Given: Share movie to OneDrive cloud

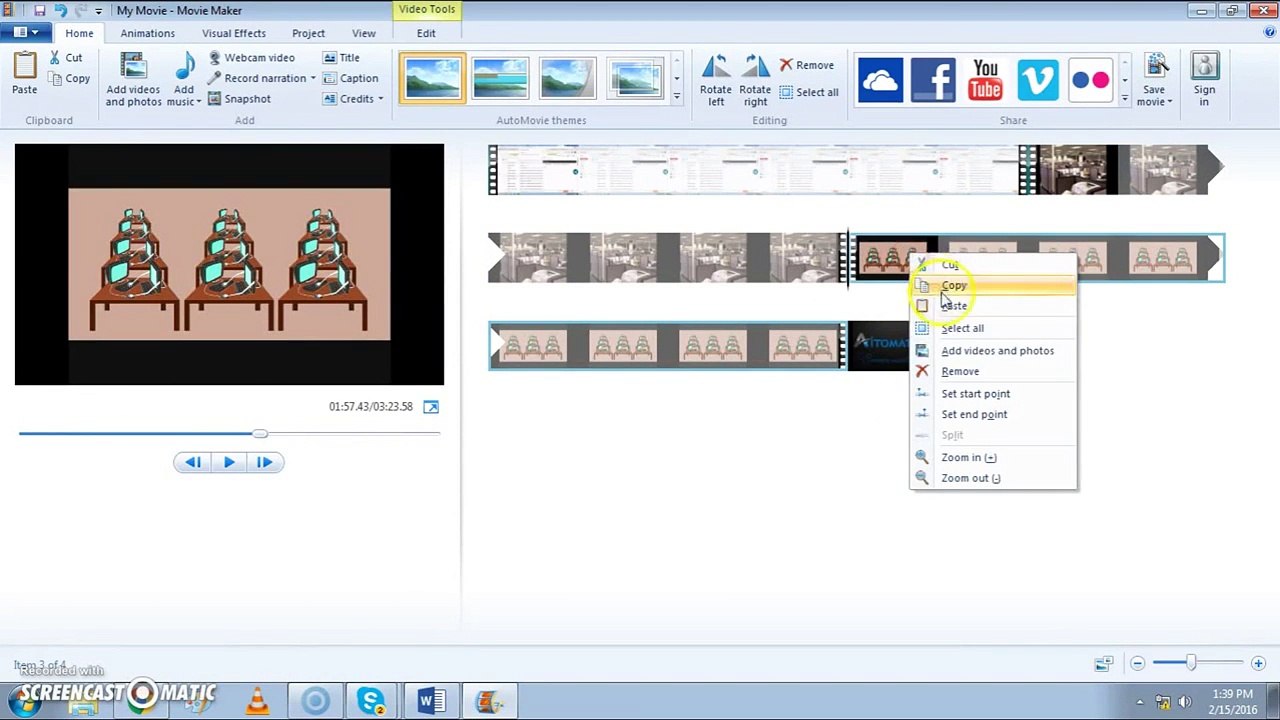Looking at the screenshot, I should coord(880,80).
